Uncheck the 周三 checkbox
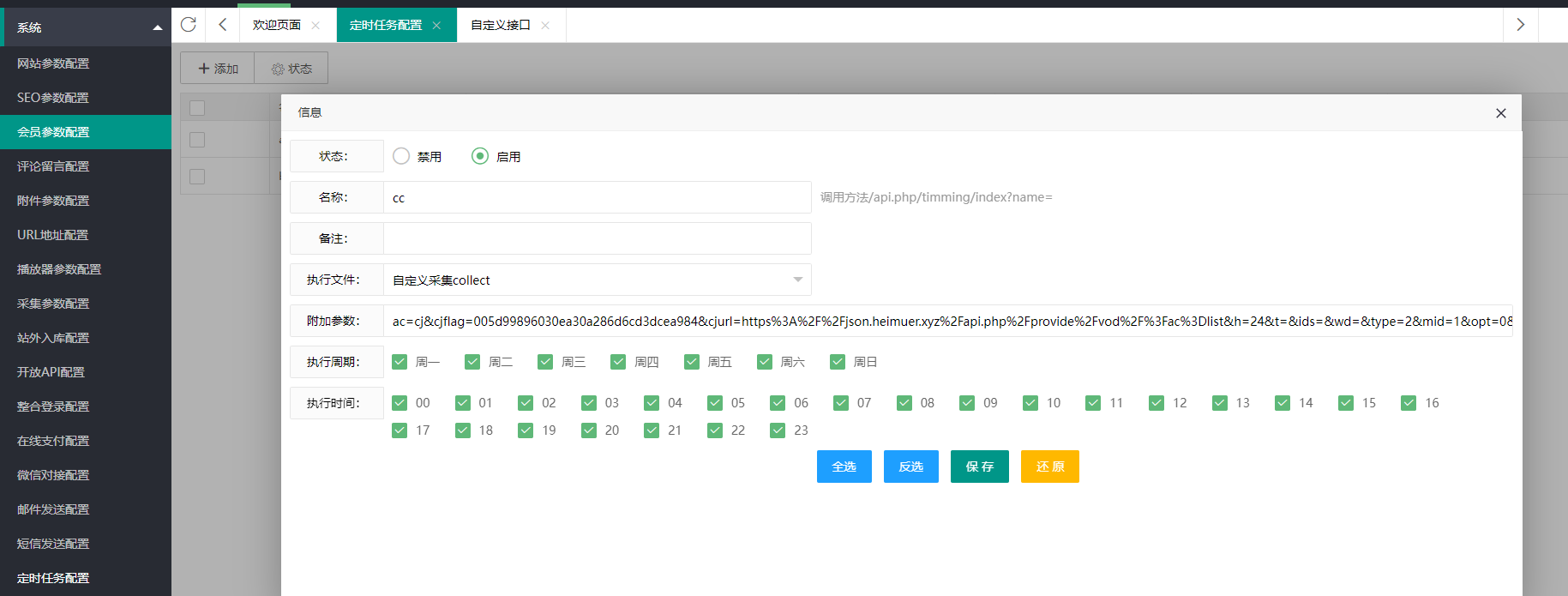Viewport: 1568px width, 596px height. point(545,362)
